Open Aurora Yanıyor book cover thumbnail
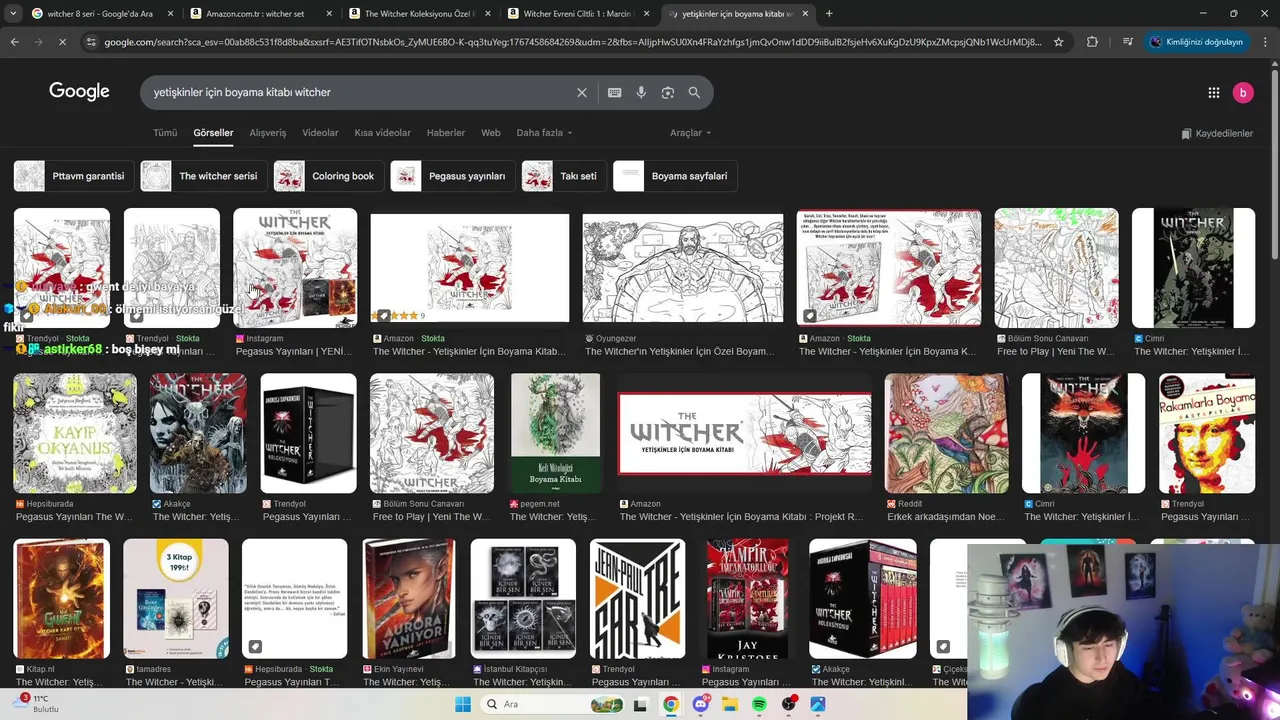Screen dimensions: 1280x720 coord(409,598)
